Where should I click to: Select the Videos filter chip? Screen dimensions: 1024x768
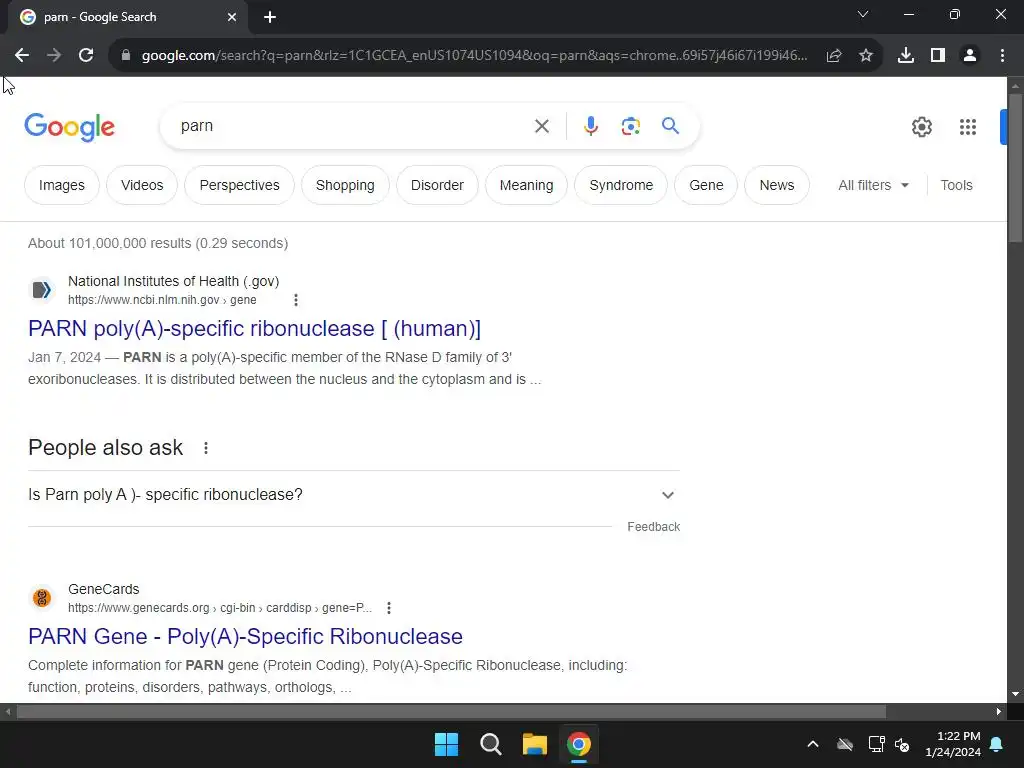point(142,185)
